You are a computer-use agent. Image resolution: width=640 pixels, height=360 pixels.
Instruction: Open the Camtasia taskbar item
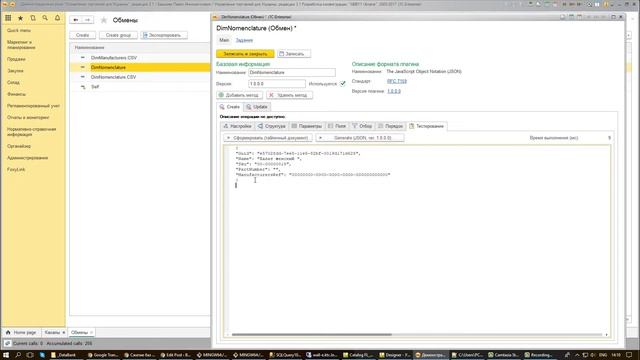[504, 355]
